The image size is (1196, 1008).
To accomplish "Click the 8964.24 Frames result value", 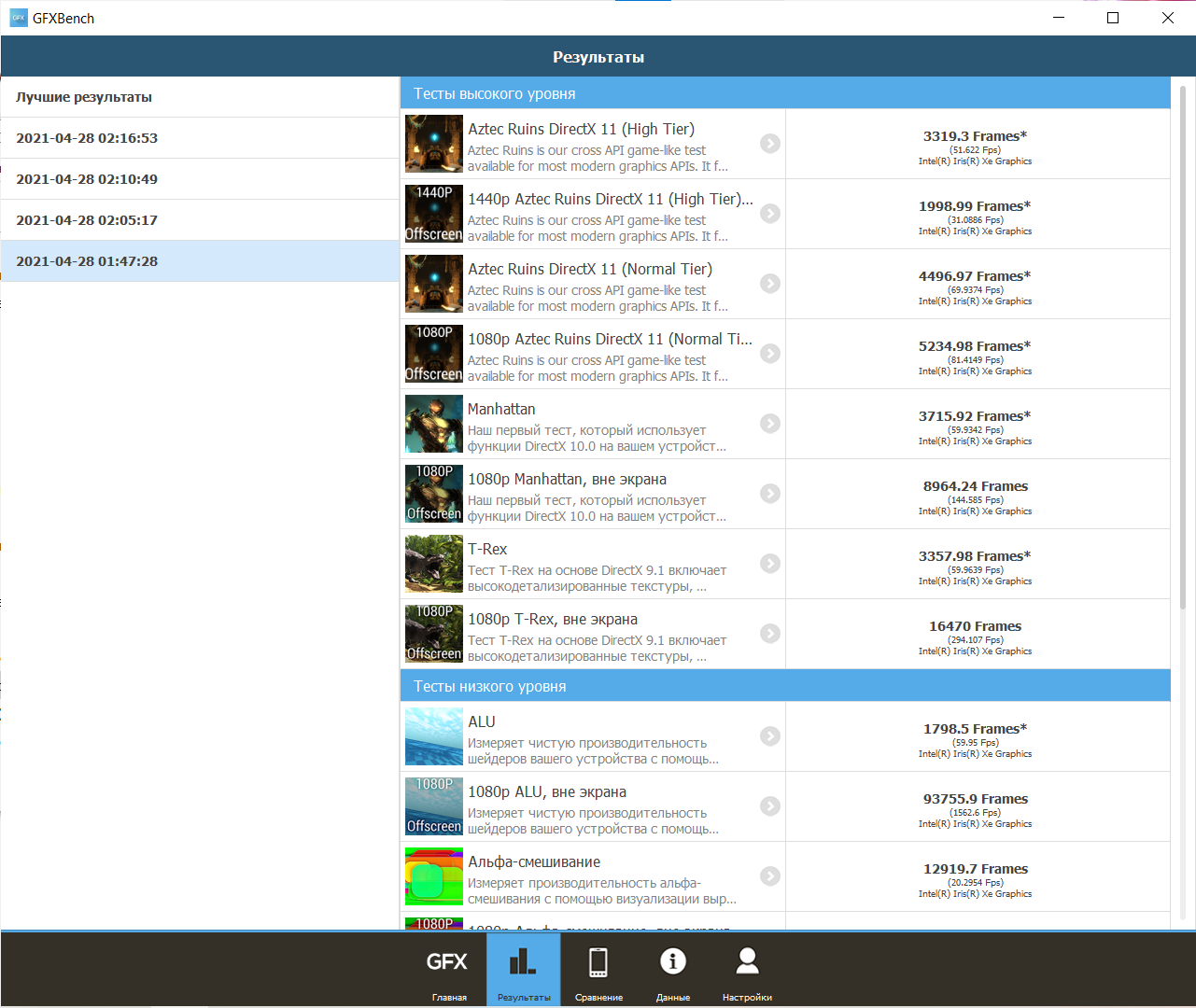I will [976, 486].
